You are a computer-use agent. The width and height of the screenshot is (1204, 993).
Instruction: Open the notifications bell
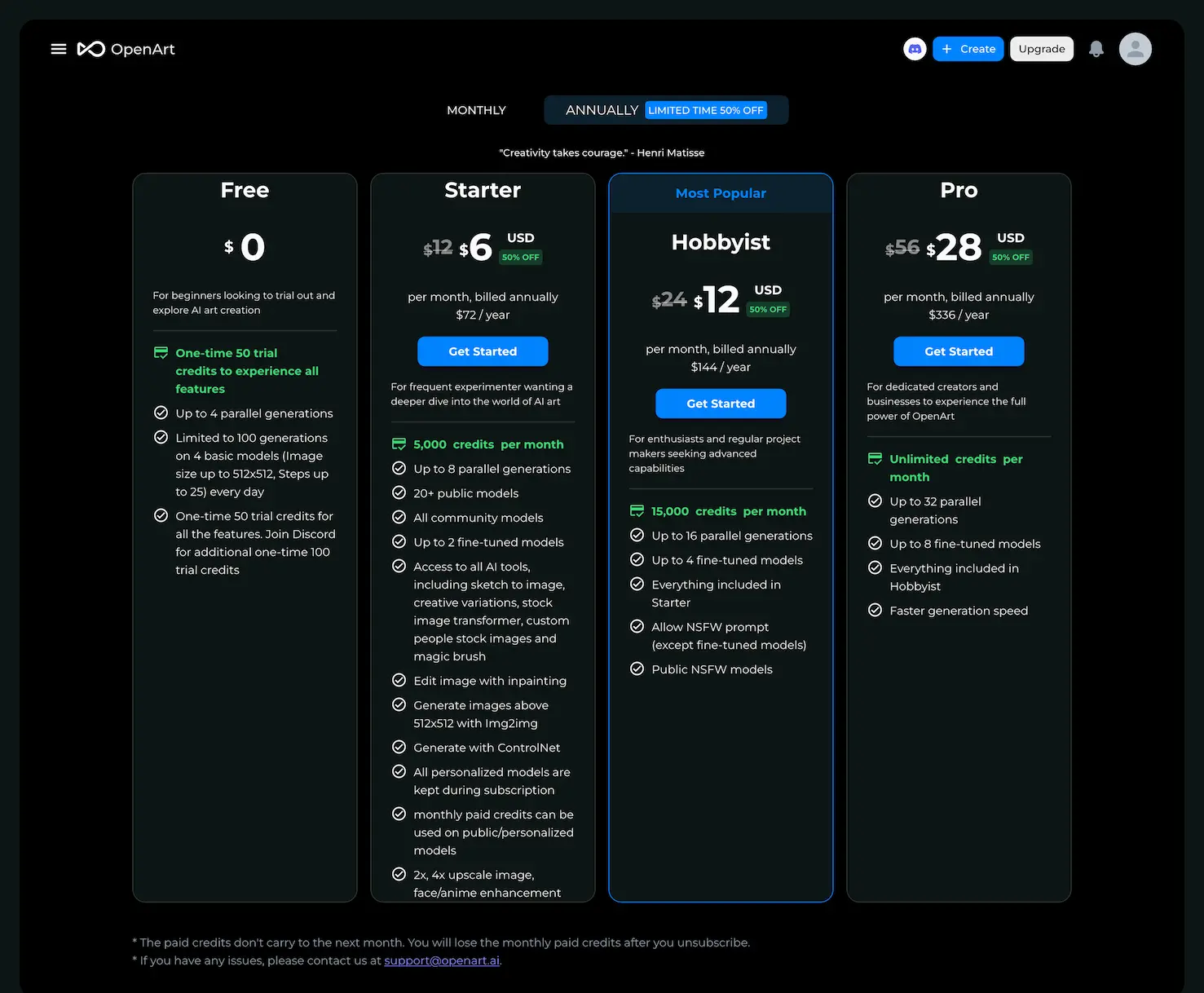pos(1096,49)
